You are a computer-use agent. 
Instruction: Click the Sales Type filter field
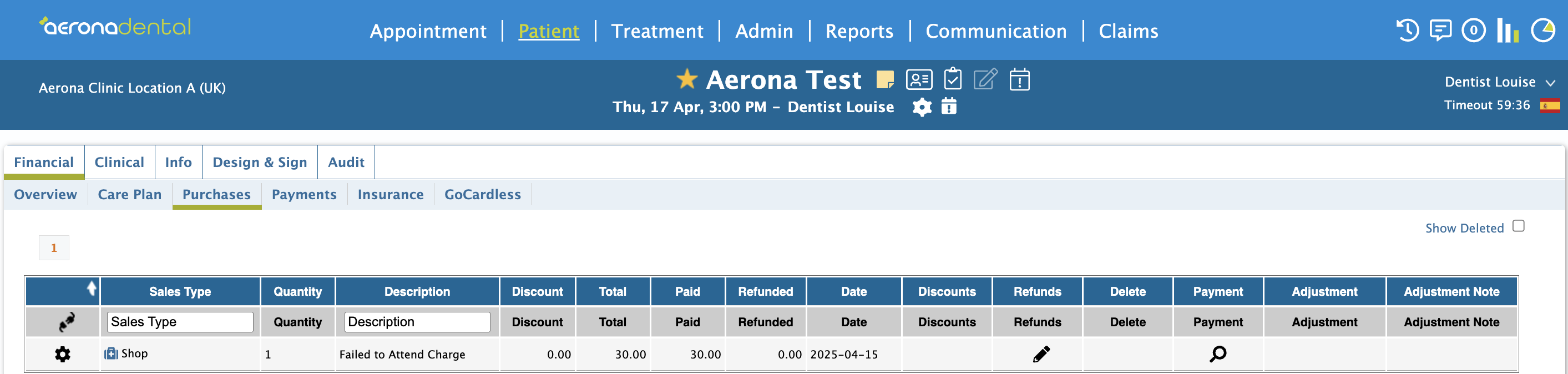point(180,322)
